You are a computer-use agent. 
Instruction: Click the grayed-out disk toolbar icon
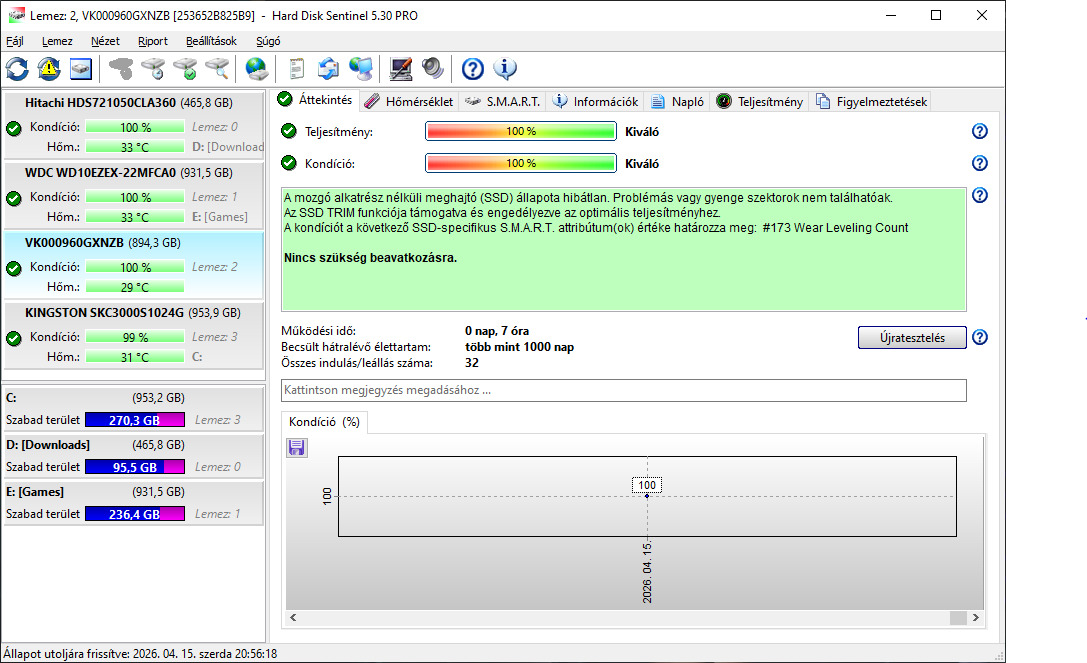121,69
